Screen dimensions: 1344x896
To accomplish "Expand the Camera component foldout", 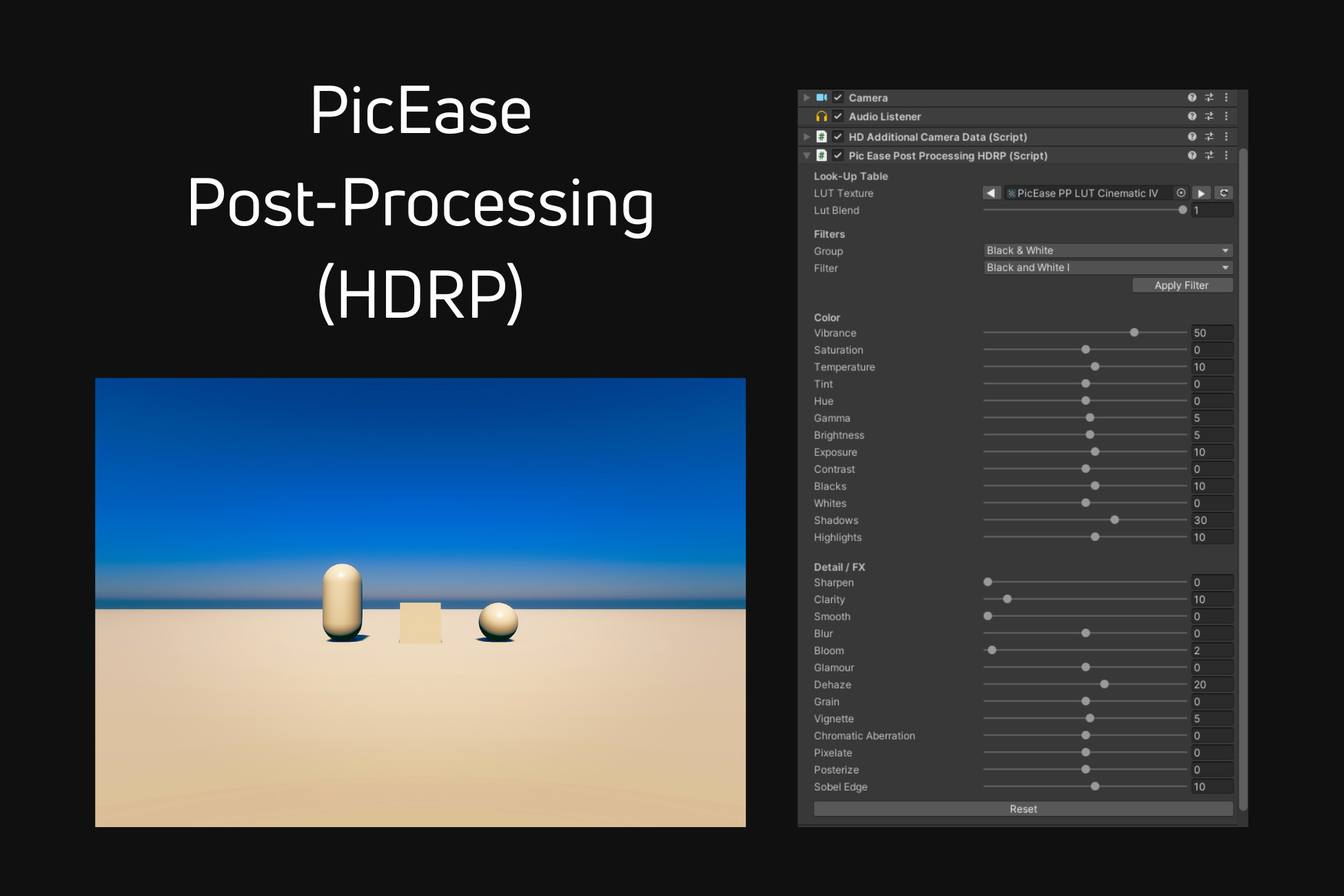I will (806, 98).
